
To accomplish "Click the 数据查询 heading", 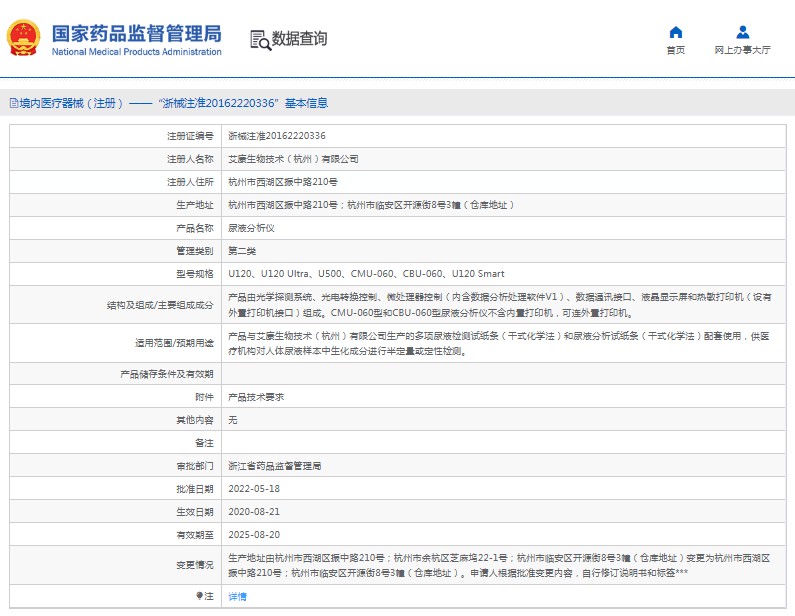I will [x=299, y=39].
